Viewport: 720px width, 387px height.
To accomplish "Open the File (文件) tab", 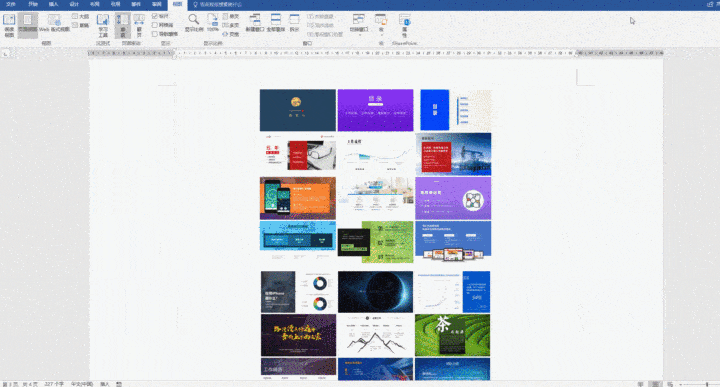I will [11, 4].
